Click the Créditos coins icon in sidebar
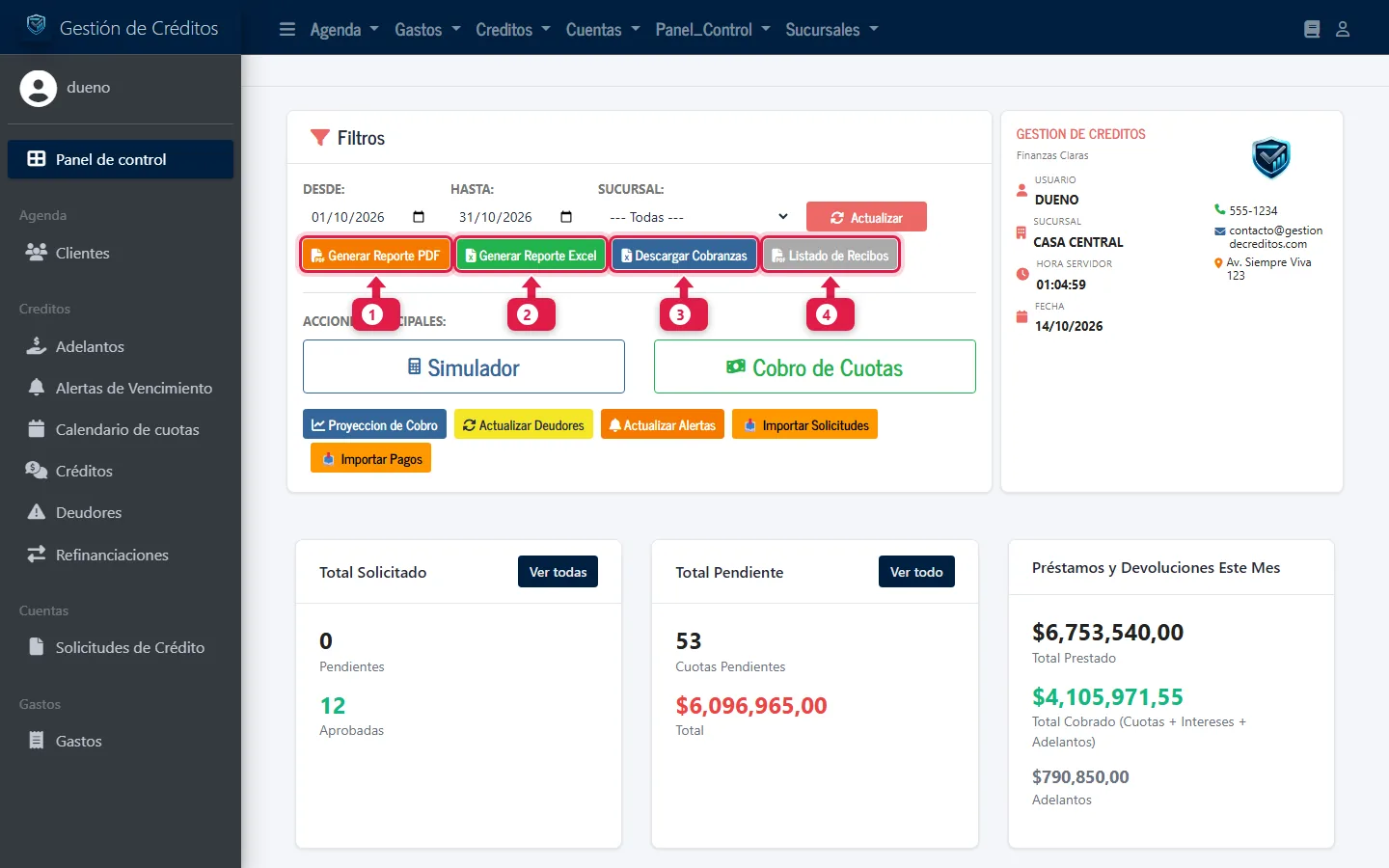 (x=37, y=471)
